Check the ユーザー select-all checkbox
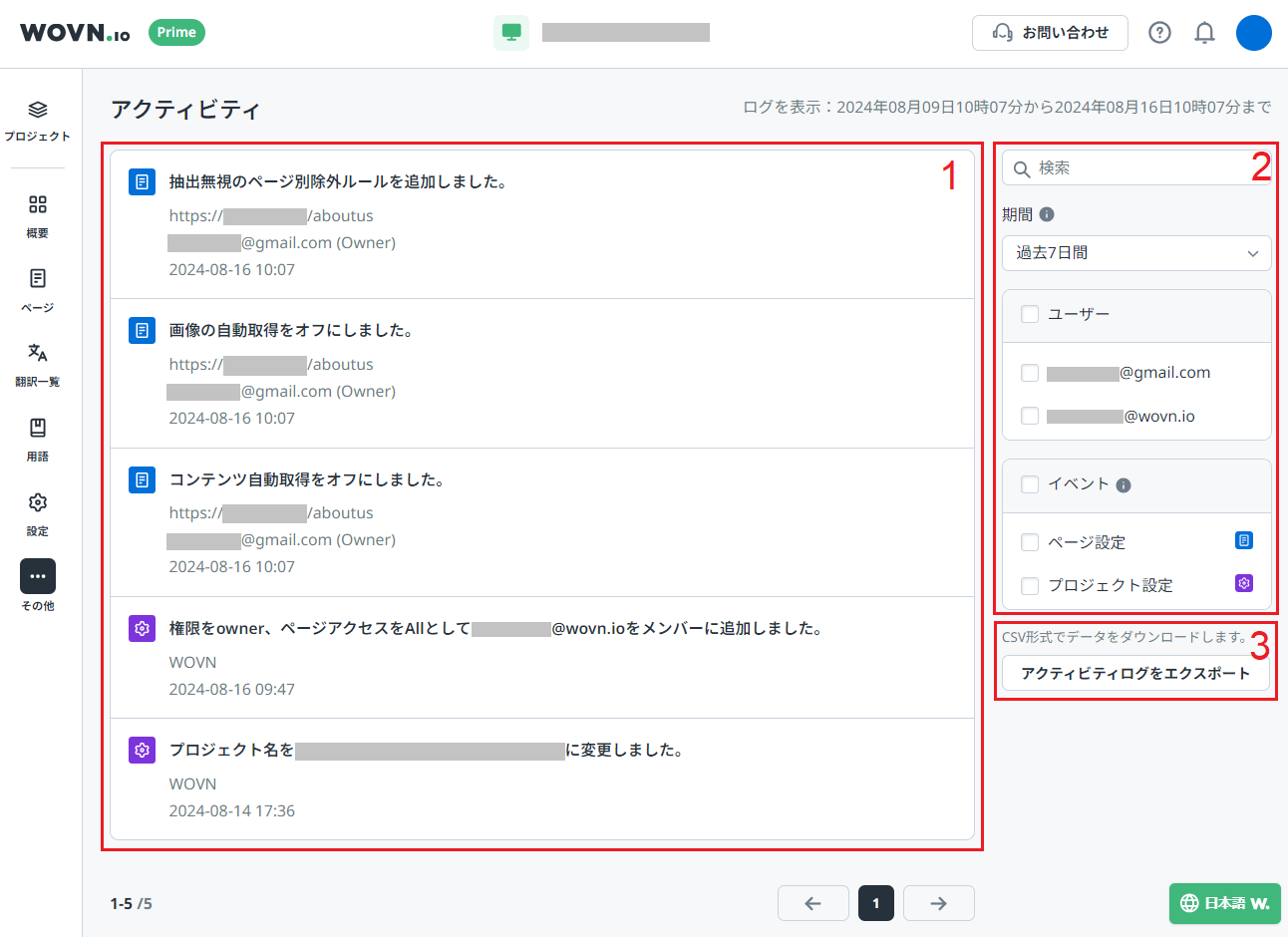Viewport: 1288px width, 937px height. click(1030, 314)
